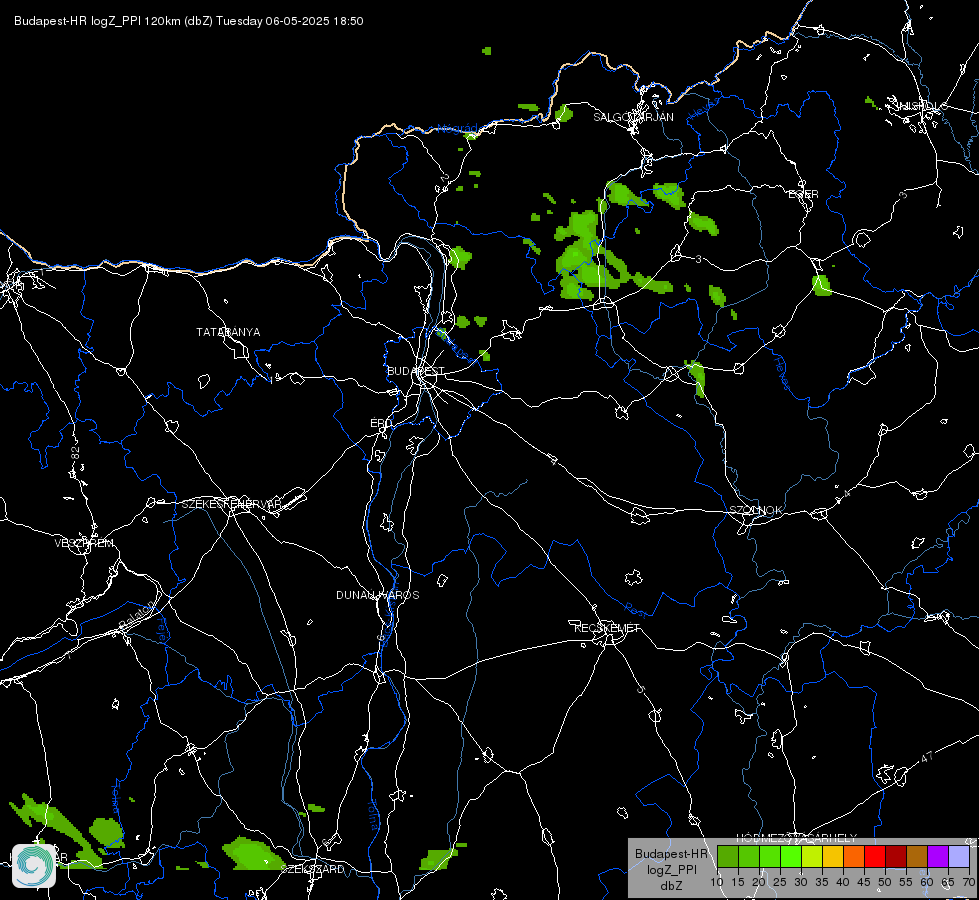Click the blue 'Balaton' lake label

135,615
